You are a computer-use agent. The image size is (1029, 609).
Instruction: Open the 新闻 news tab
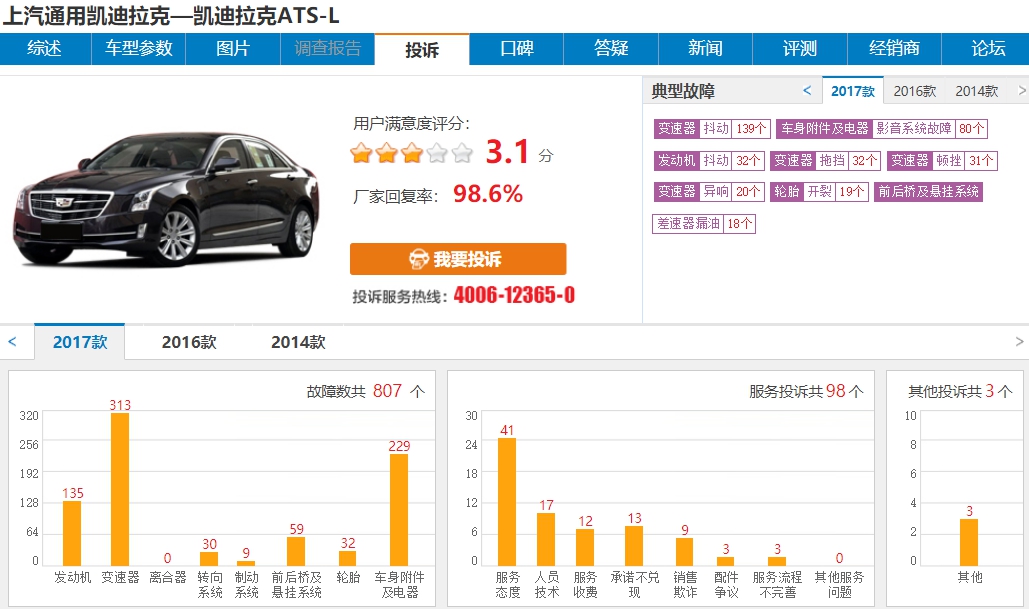coord(705,49)
